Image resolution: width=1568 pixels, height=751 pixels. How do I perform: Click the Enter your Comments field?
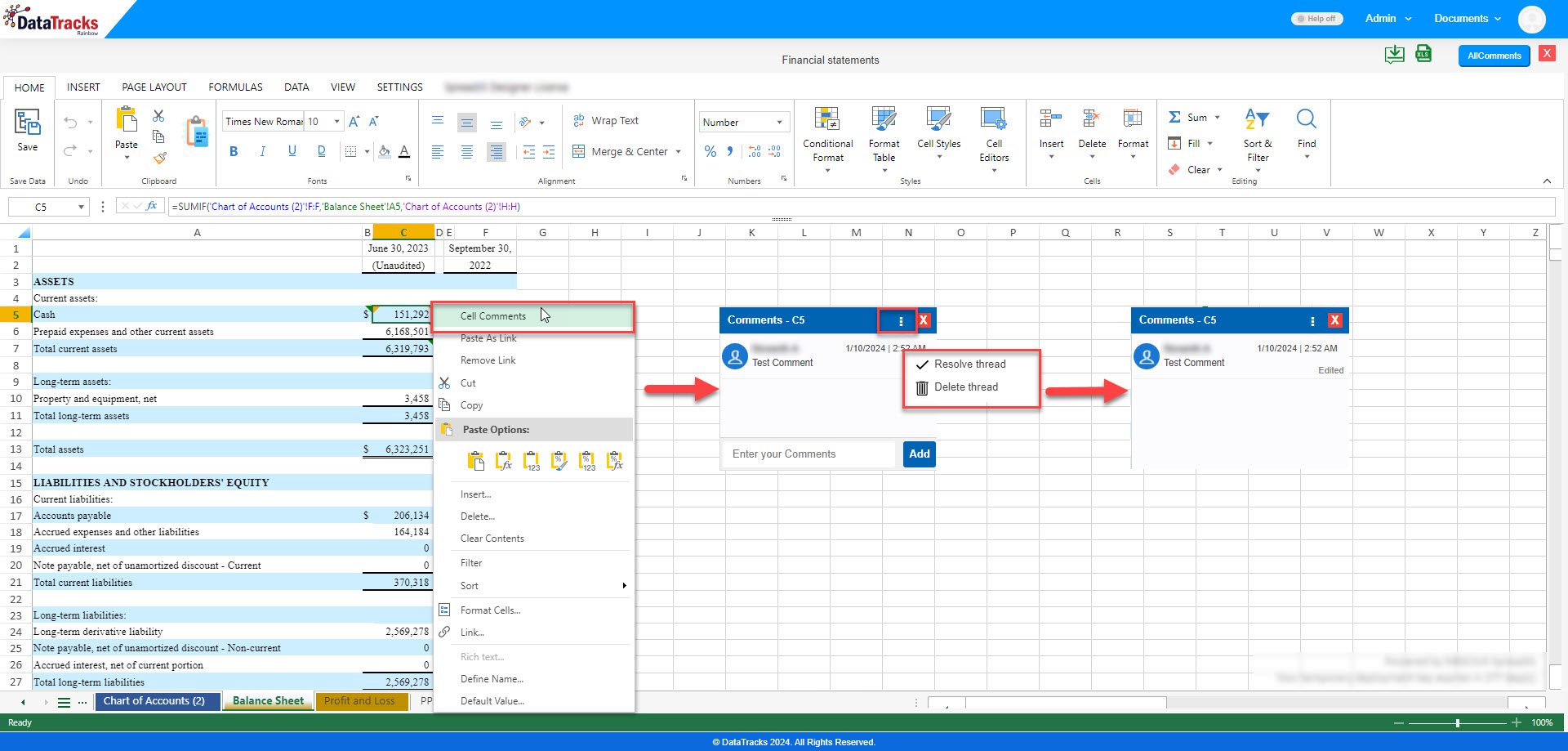coord(808,454)
